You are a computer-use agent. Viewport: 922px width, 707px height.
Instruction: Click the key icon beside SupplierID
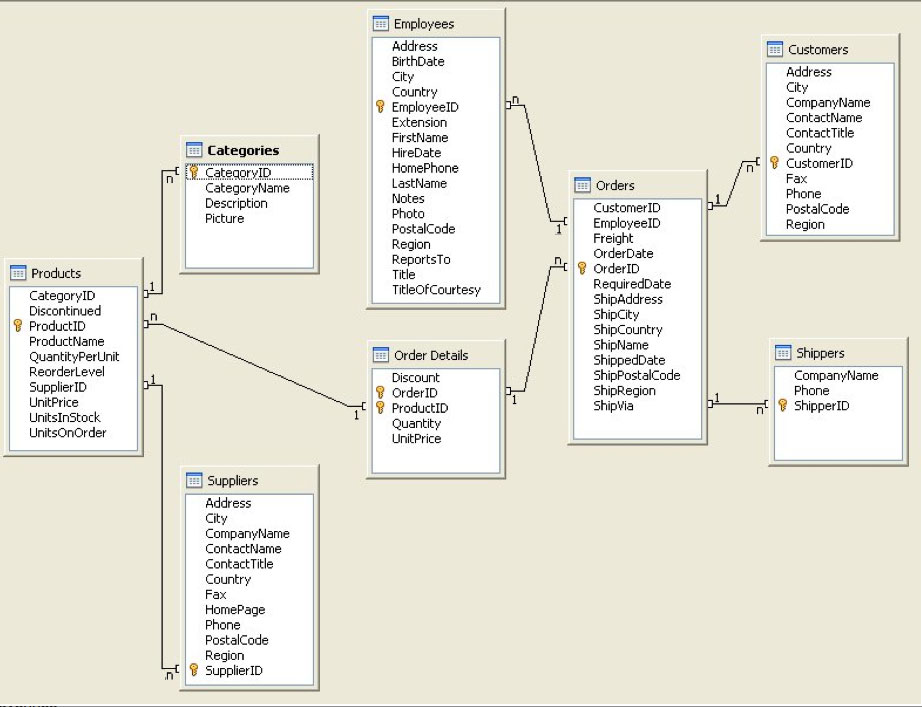coord(194,671)
